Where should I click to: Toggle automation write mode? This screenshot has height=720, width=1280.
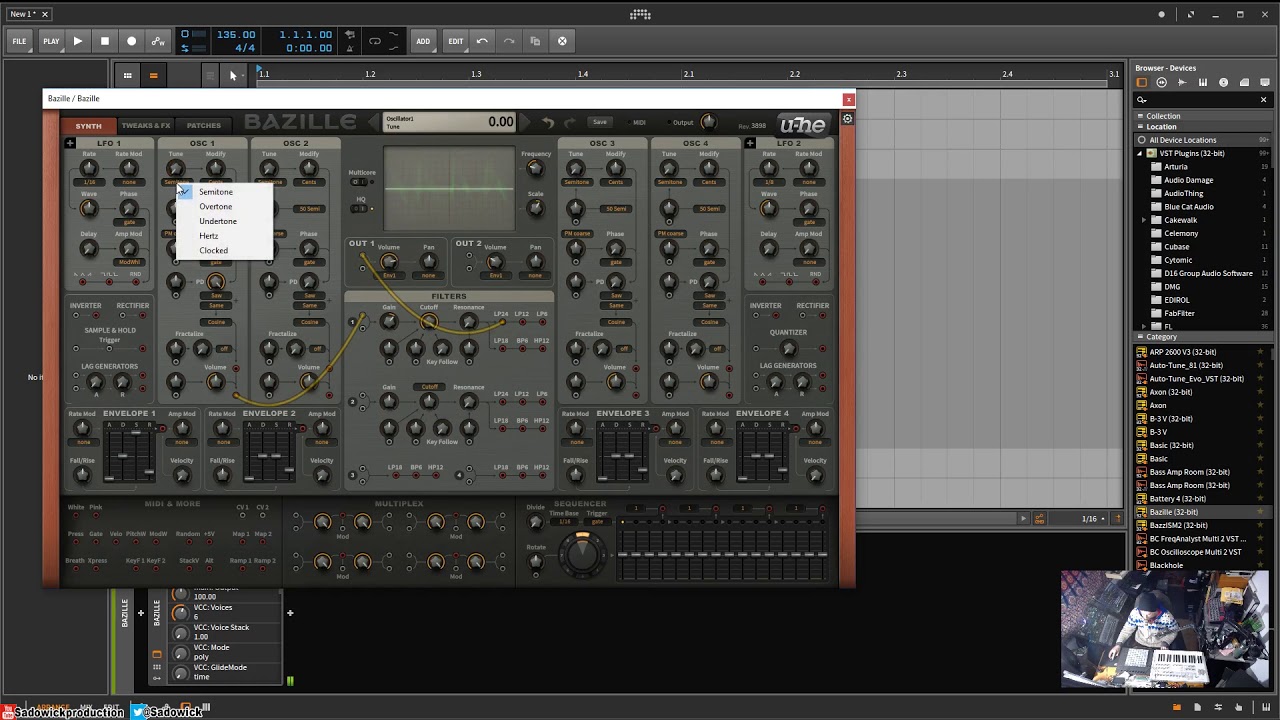point(158,41)
